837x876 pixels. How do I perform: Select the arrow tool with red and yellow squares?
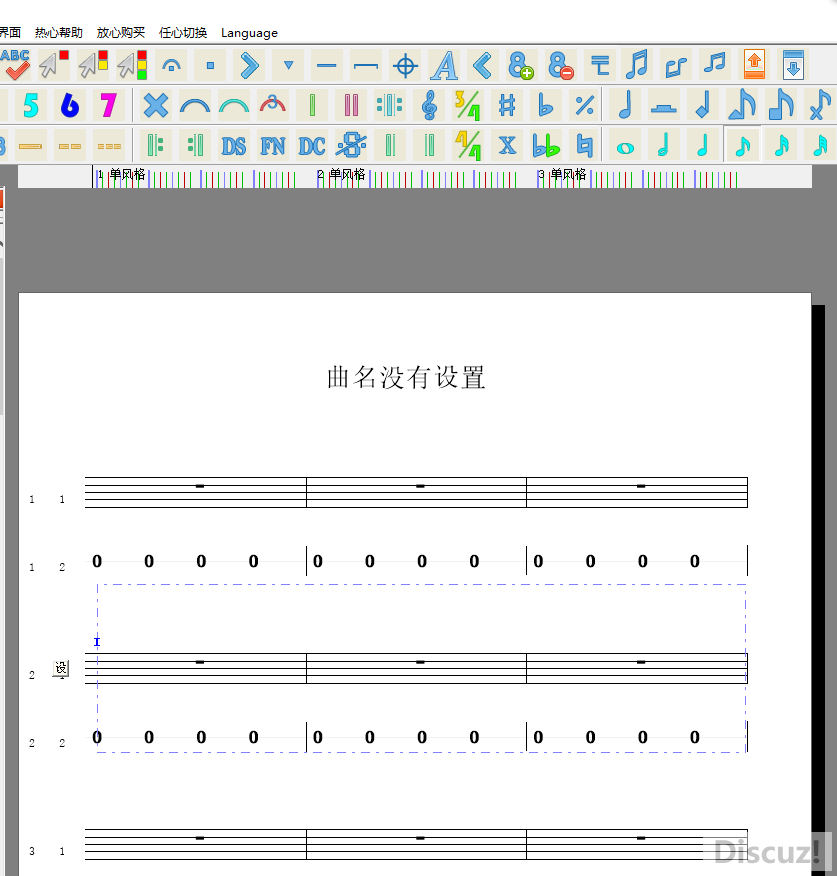(x=93, y=64)
